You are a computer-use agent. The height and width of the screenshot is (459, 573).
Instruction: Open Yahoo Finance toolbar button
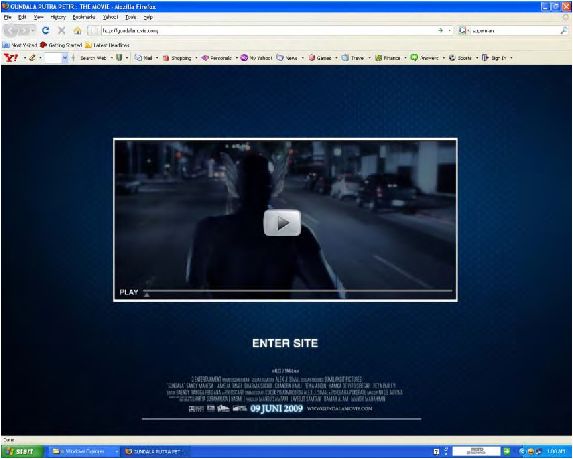tap(388, 58)
